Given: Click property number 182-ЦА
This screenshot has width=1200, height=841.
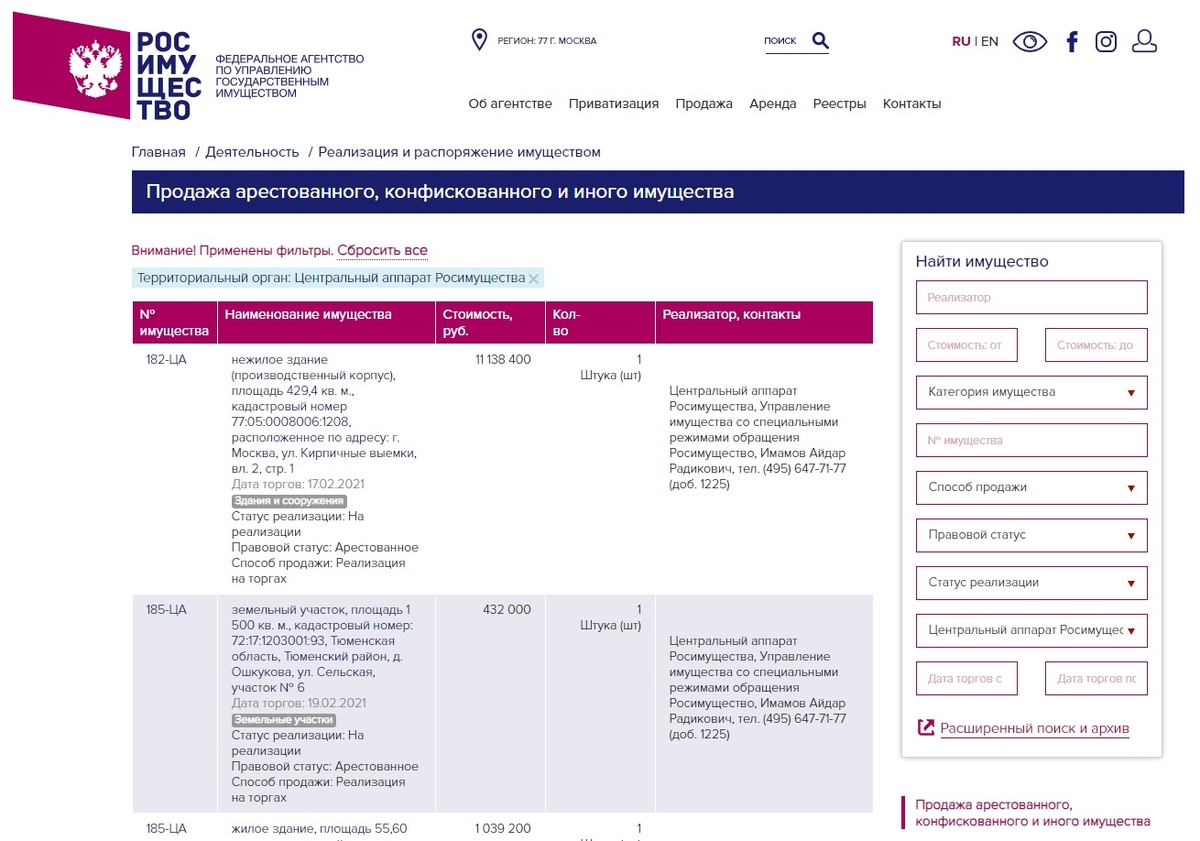Looking at the screenshot, I should (166, 359).
